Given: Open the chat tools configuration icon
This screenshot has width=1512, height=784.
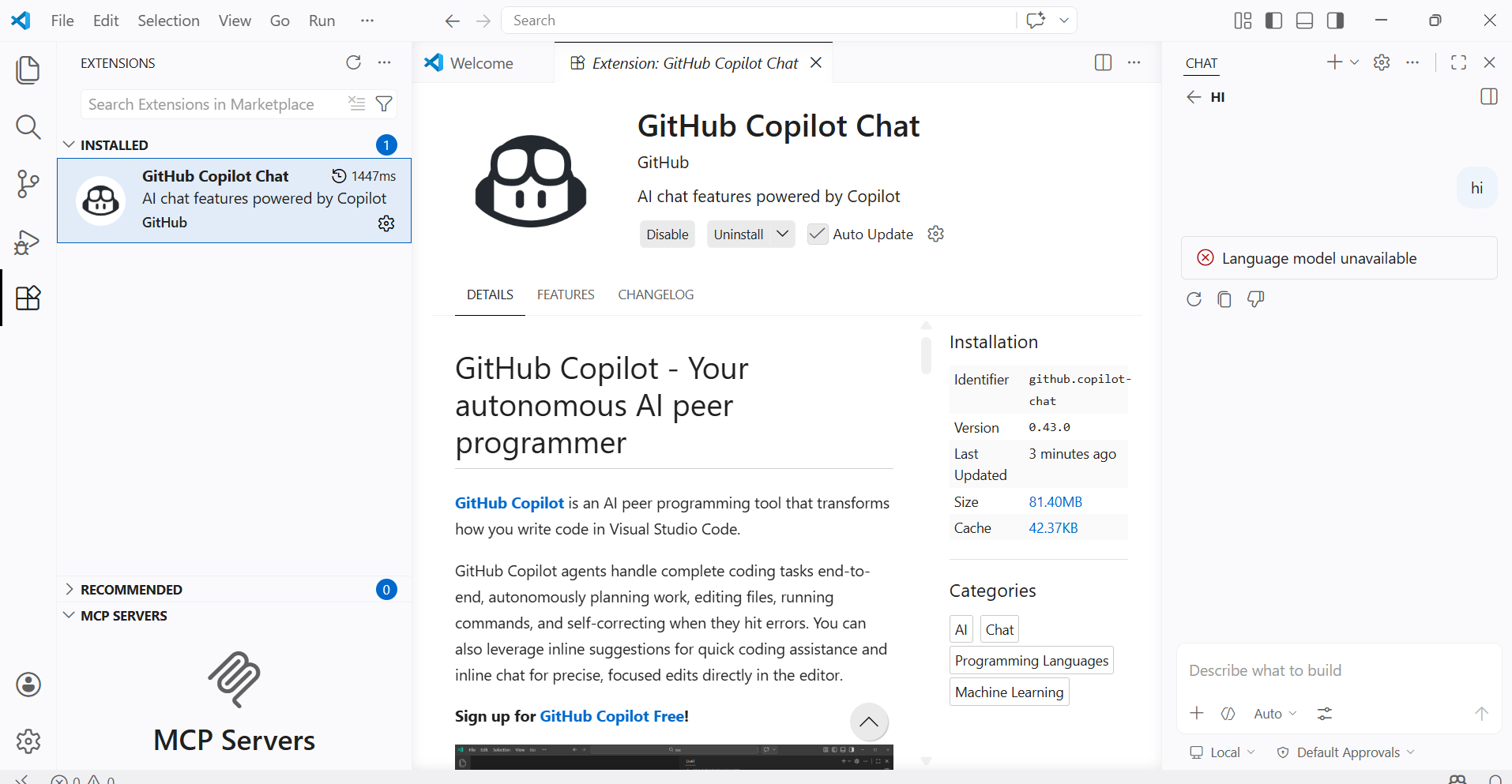Looking at the screenshot, I should 1325,714.
